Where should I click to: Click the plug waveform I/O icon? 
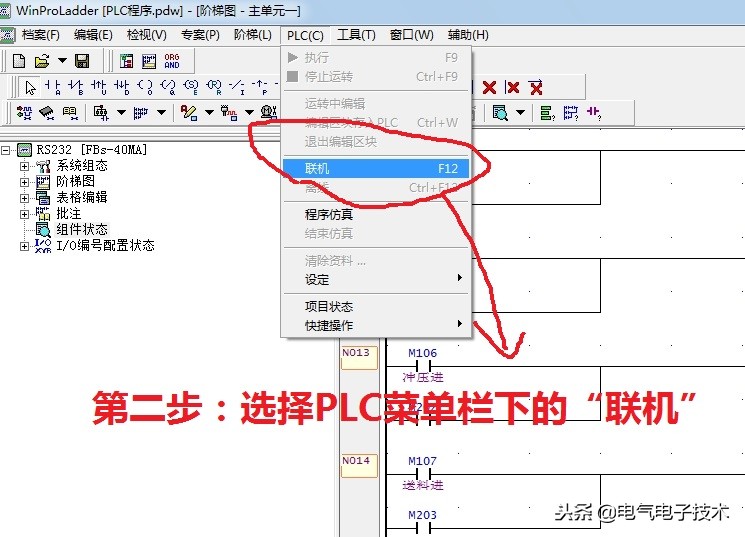point(229,113)
